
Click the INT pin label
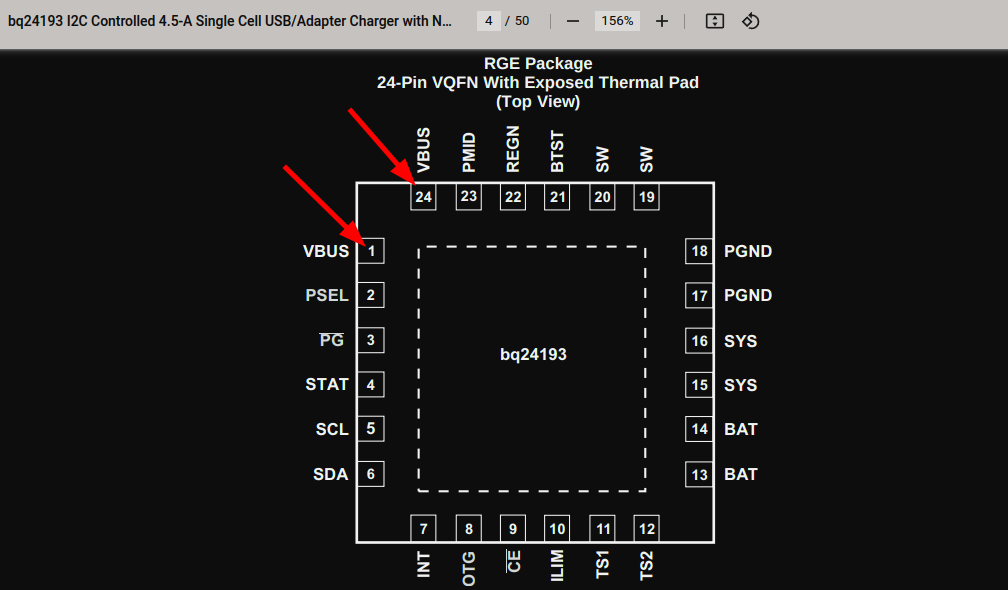click(x=423, y=564)
